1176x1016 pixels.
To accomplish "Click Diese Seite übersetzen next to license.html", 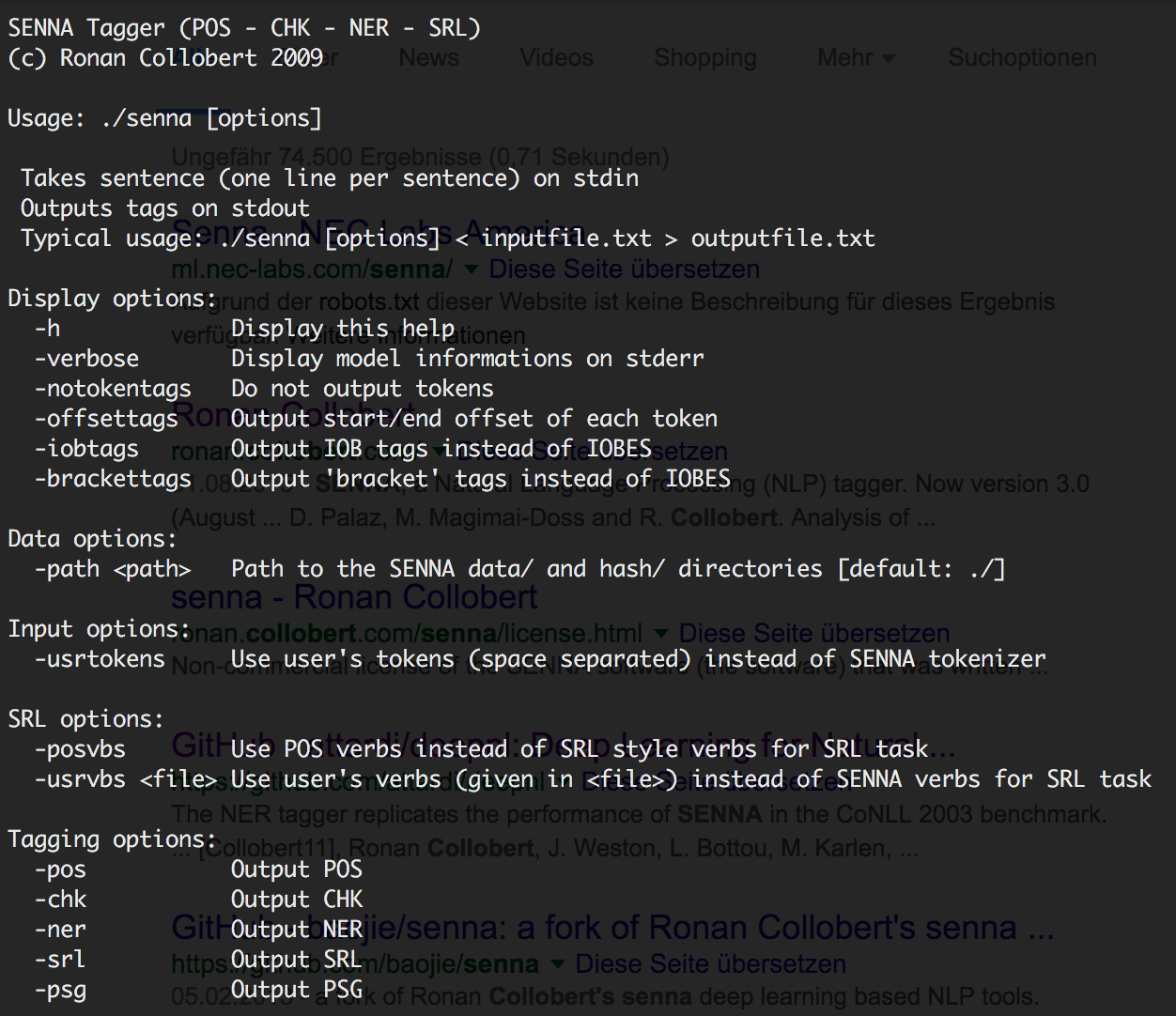I will (814, 633).
